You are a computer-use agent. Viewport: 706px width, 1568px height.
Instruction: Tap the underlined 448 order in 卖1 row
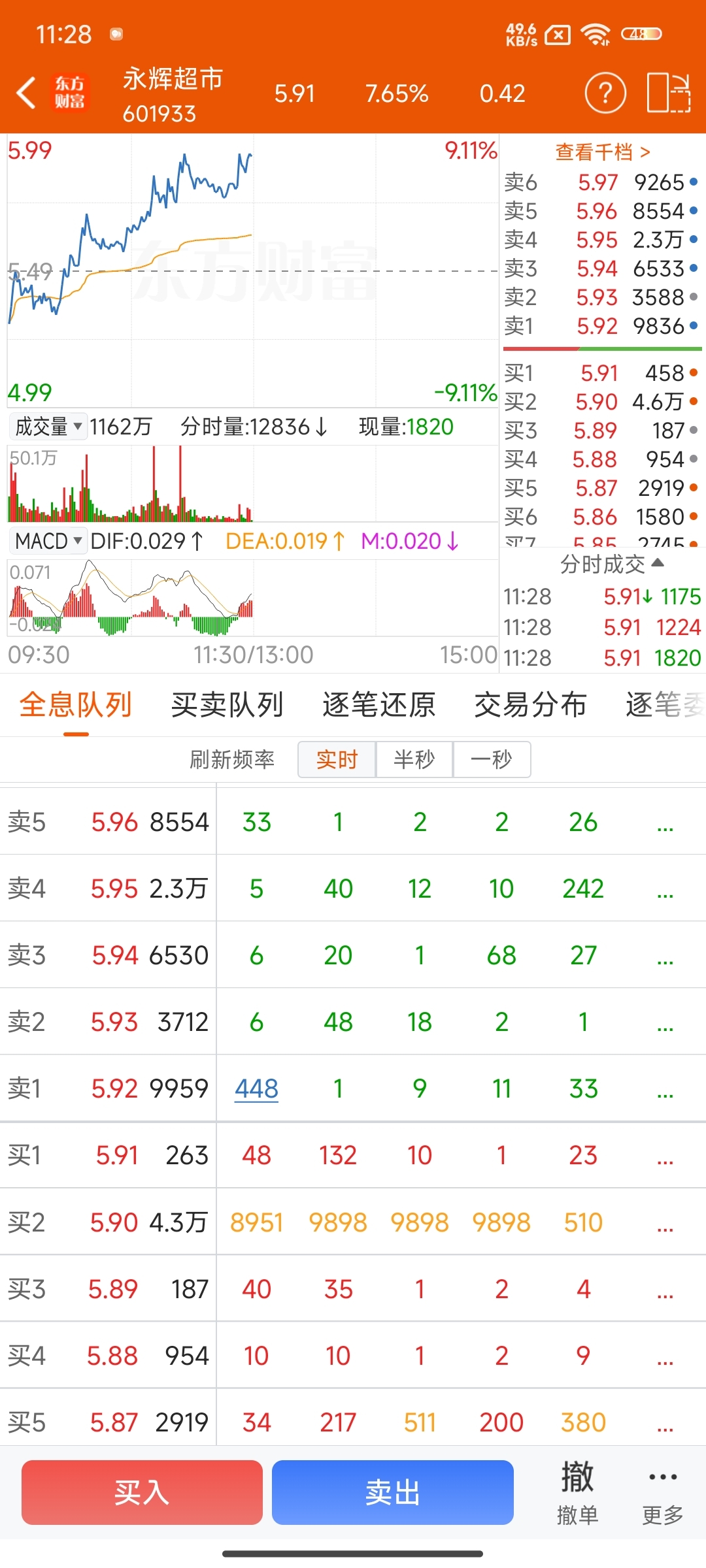(x=257, y=1088)
